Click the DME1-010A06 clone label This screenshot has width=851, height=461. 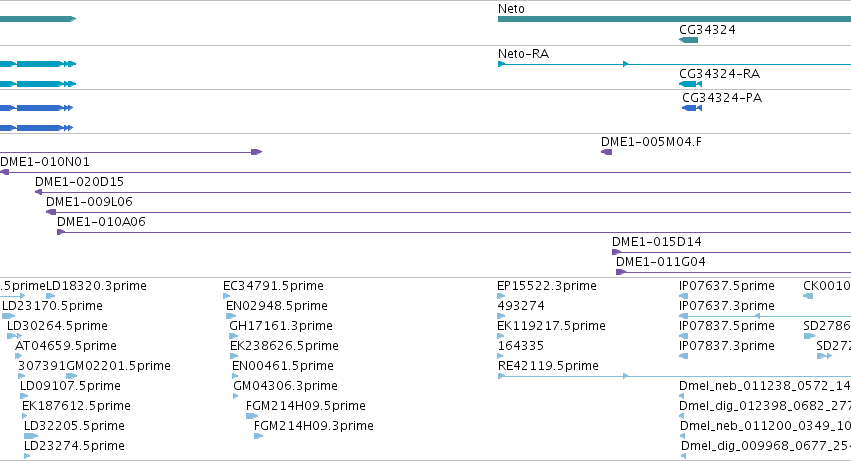click(101, 222)
